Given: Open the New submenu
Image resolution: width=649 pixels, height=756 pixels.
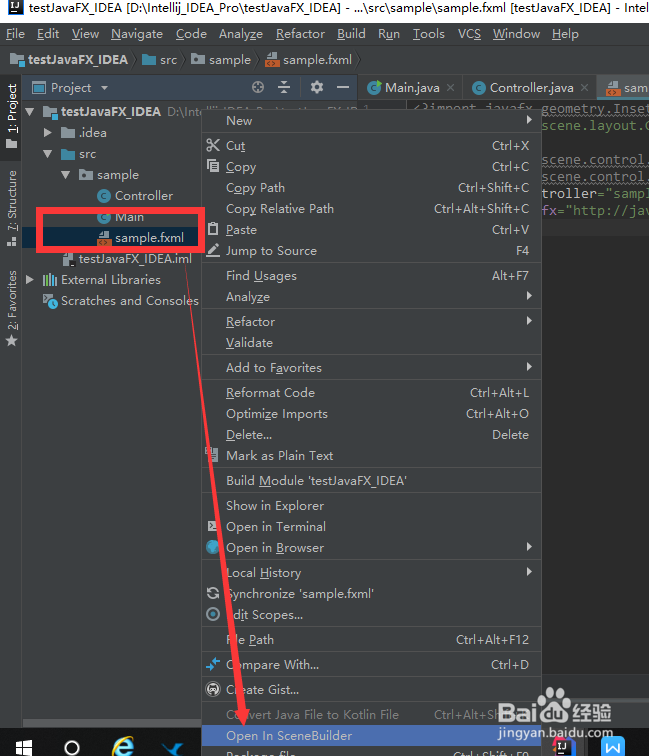Looking at the screenshot, I should [x=371, y=121].
